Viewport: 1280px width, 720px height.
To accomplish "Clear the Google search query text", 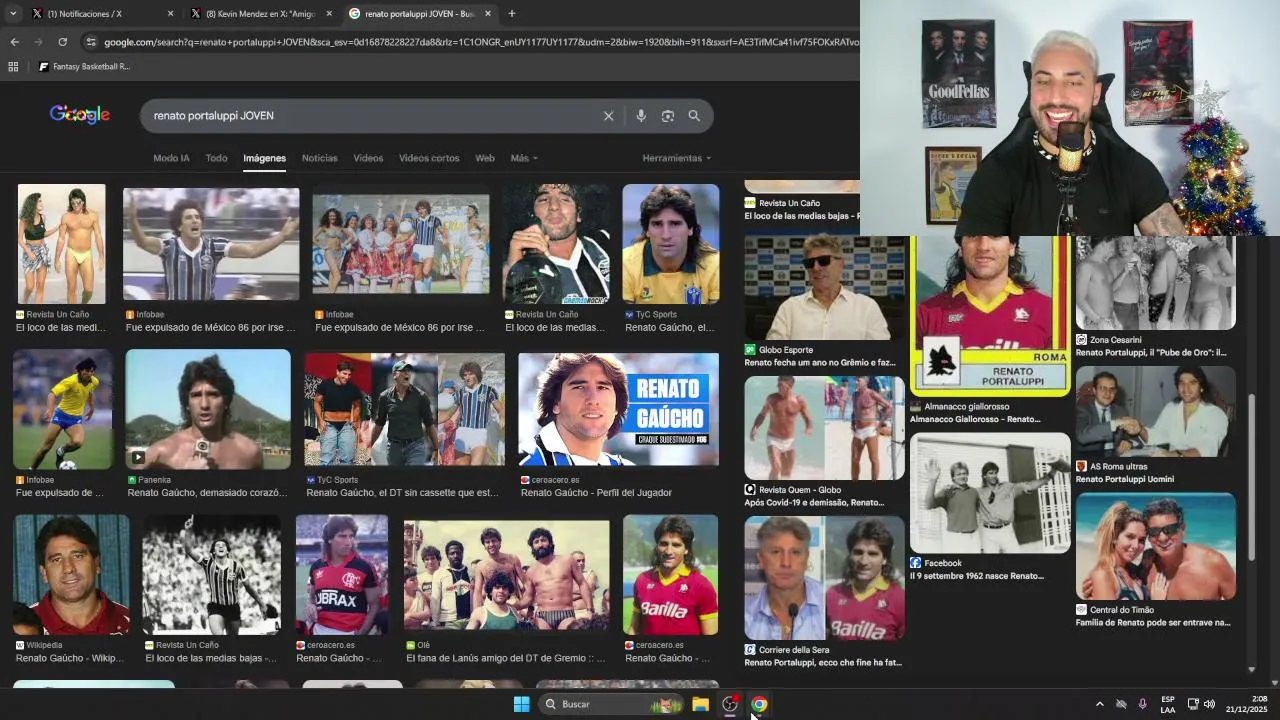I will (x=608, y=116).
